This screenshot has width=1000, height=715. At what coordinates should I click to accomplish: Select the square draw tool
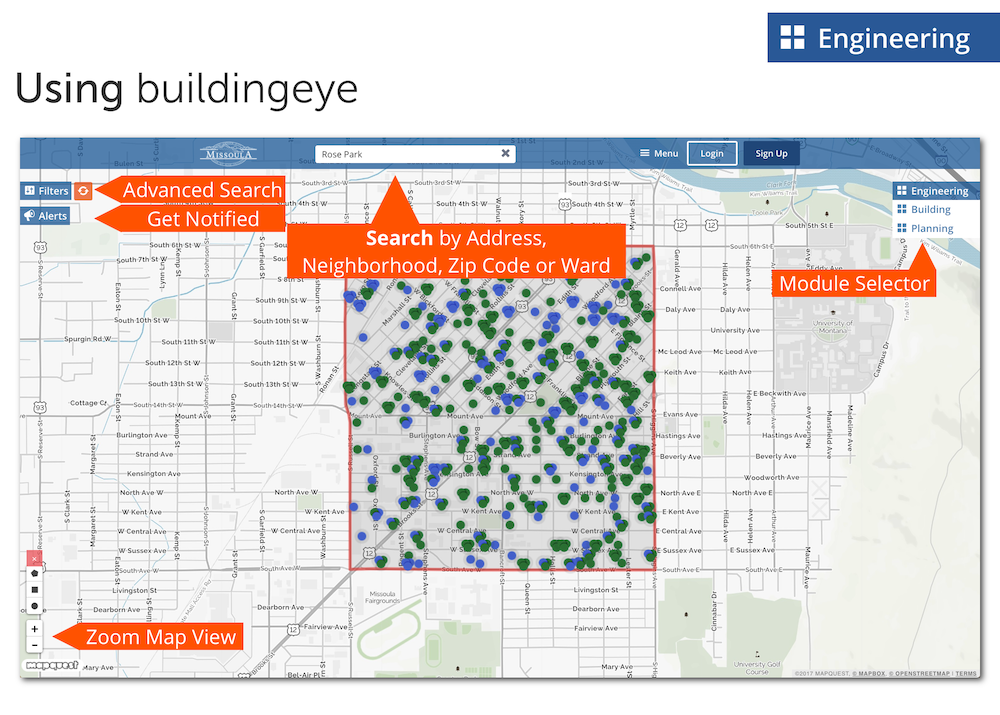point(34,590)
